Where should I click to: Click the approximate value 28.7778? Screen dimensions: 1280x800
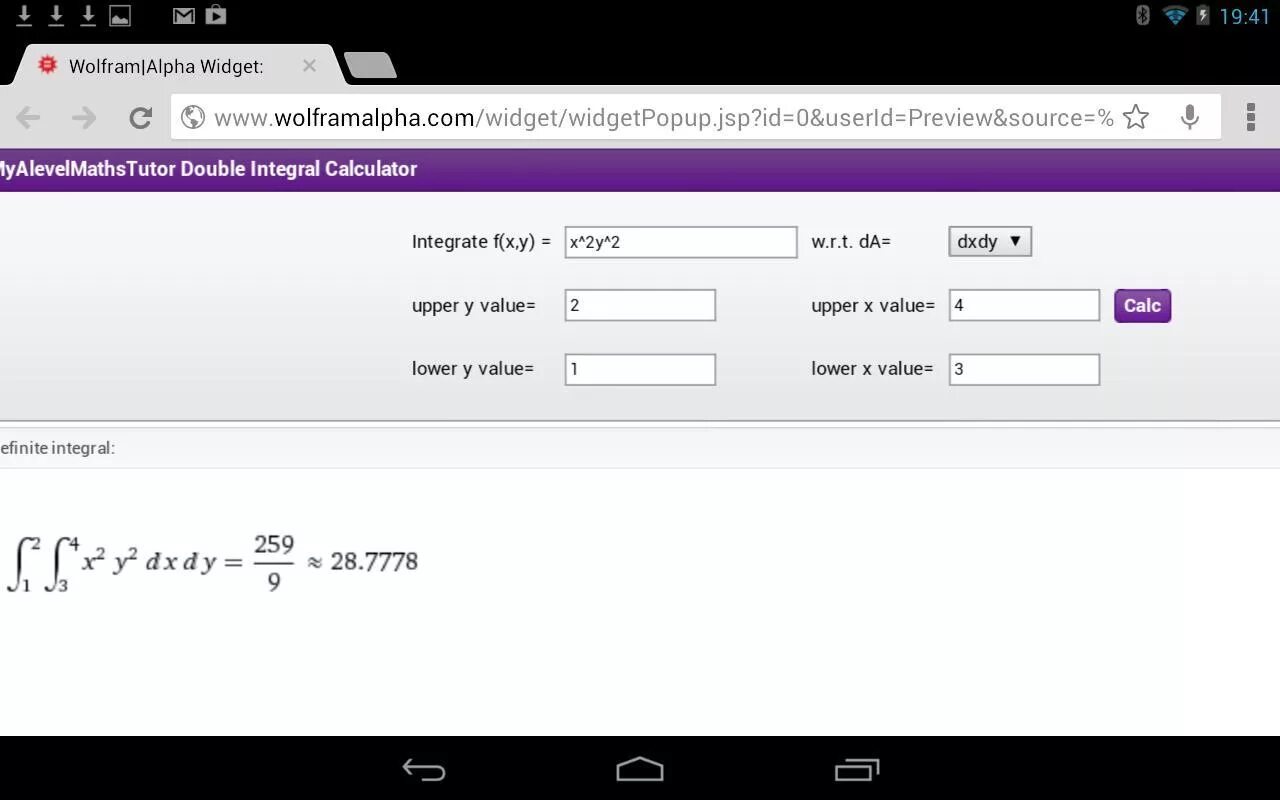pyautogui.click(x=374, y=561)
